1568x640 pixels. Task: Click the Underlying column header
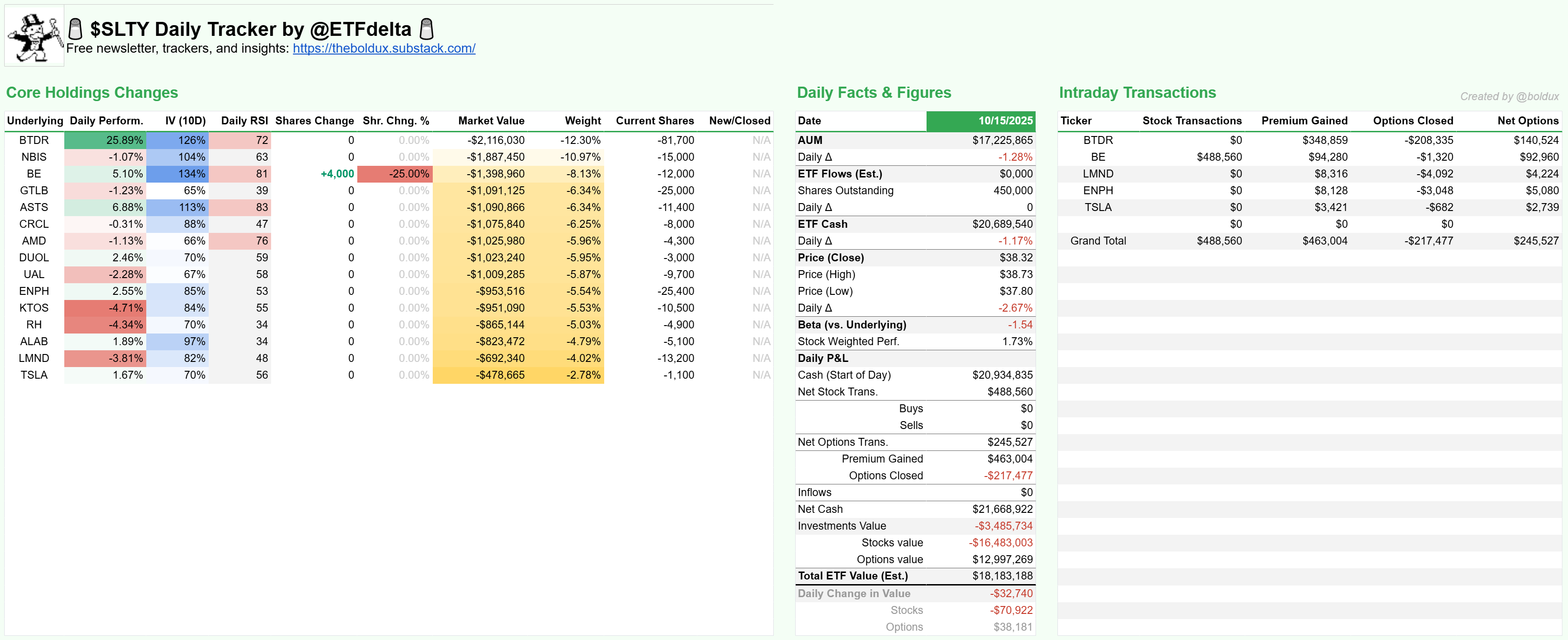tap(34, 121)
